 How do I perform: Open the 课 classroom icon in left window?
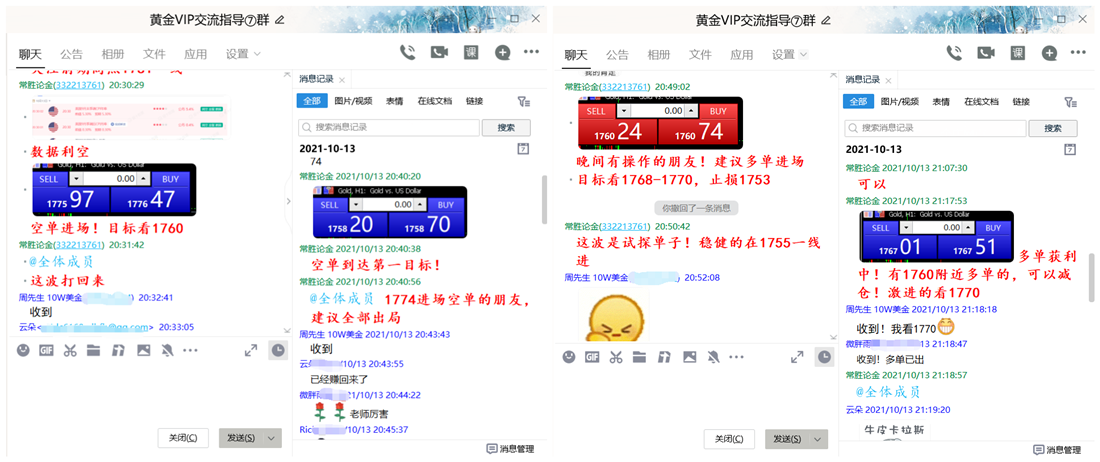point(471,52)
